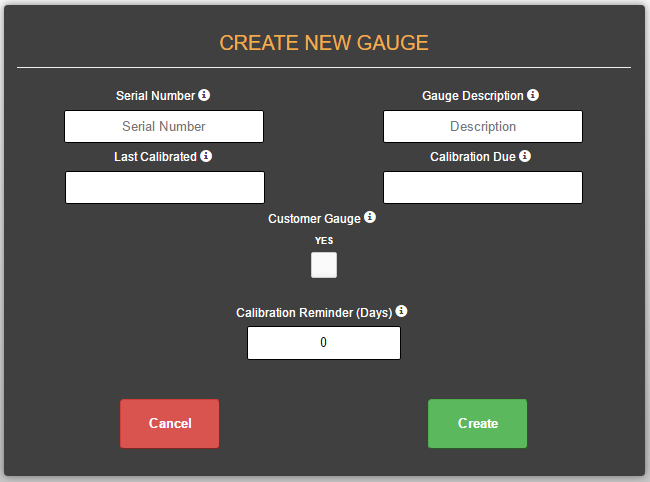Click the Calibration Reminder (Days) info icon
The width and height of the screenshot is (650, 482).
pyautogui.click(x=401, y=311)
